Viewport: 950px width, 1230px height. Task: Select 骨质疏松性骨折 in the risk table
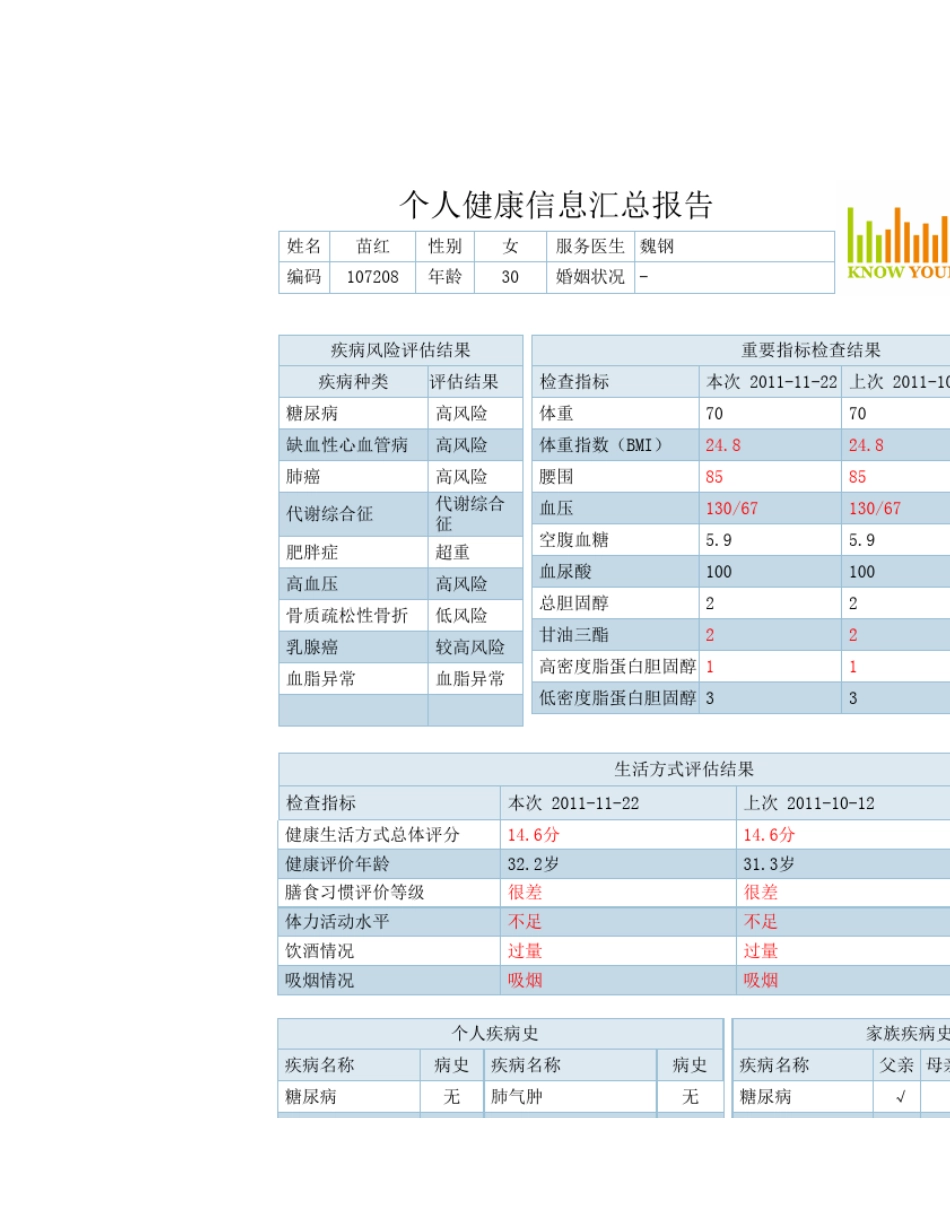coord(347,616)
